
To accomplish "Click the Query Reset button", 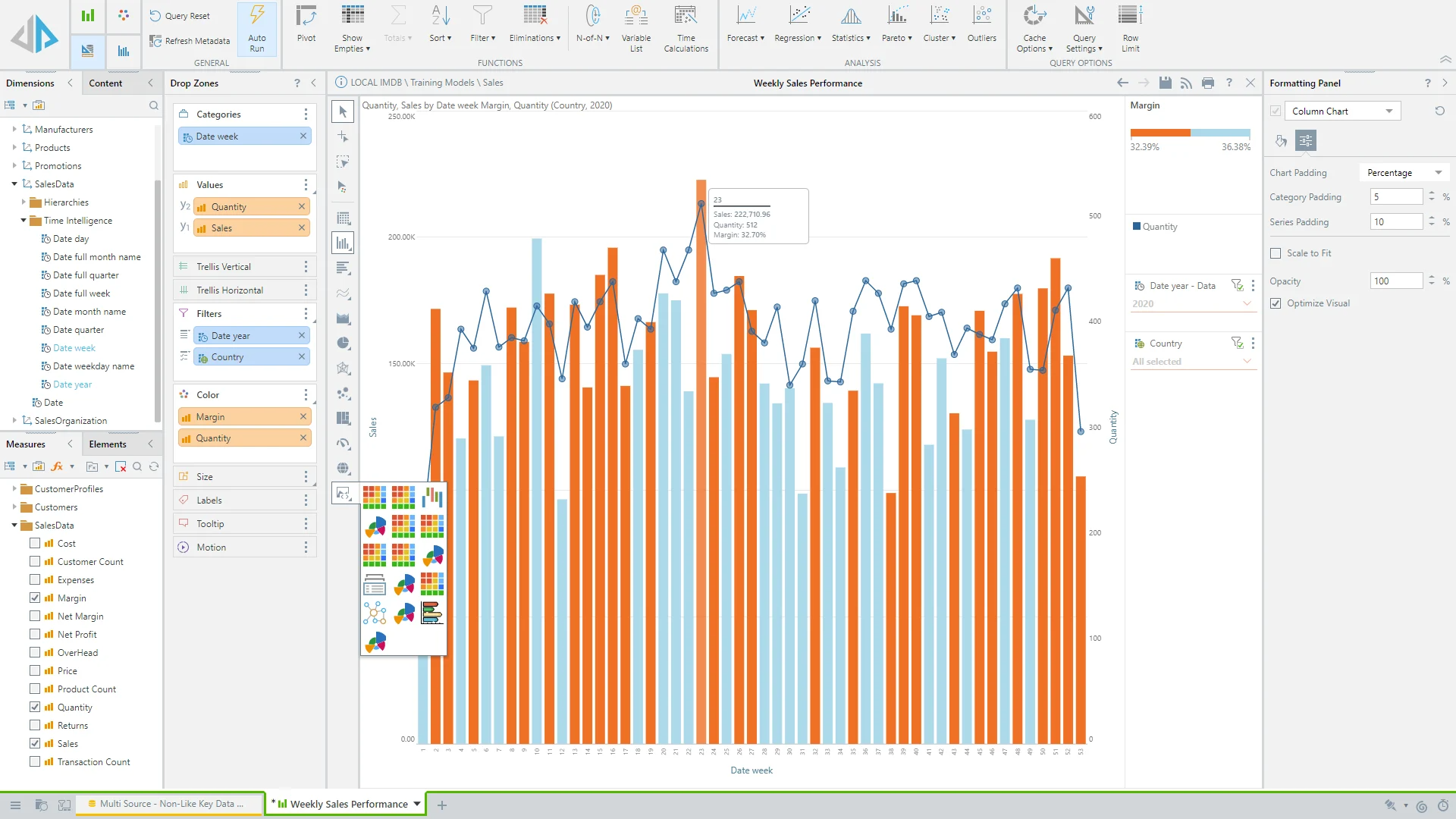I will point(180,15).
